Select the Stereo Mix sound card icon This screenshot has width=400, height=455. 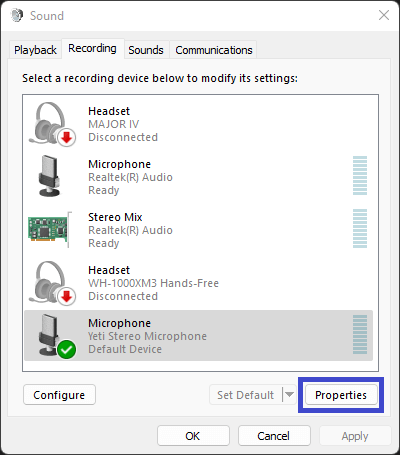click(x=49, y=229)
